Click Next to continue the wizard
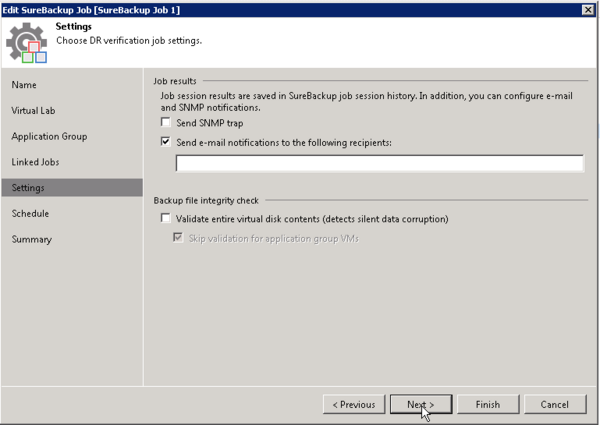The image size is (600, 425). coord(420,404)
